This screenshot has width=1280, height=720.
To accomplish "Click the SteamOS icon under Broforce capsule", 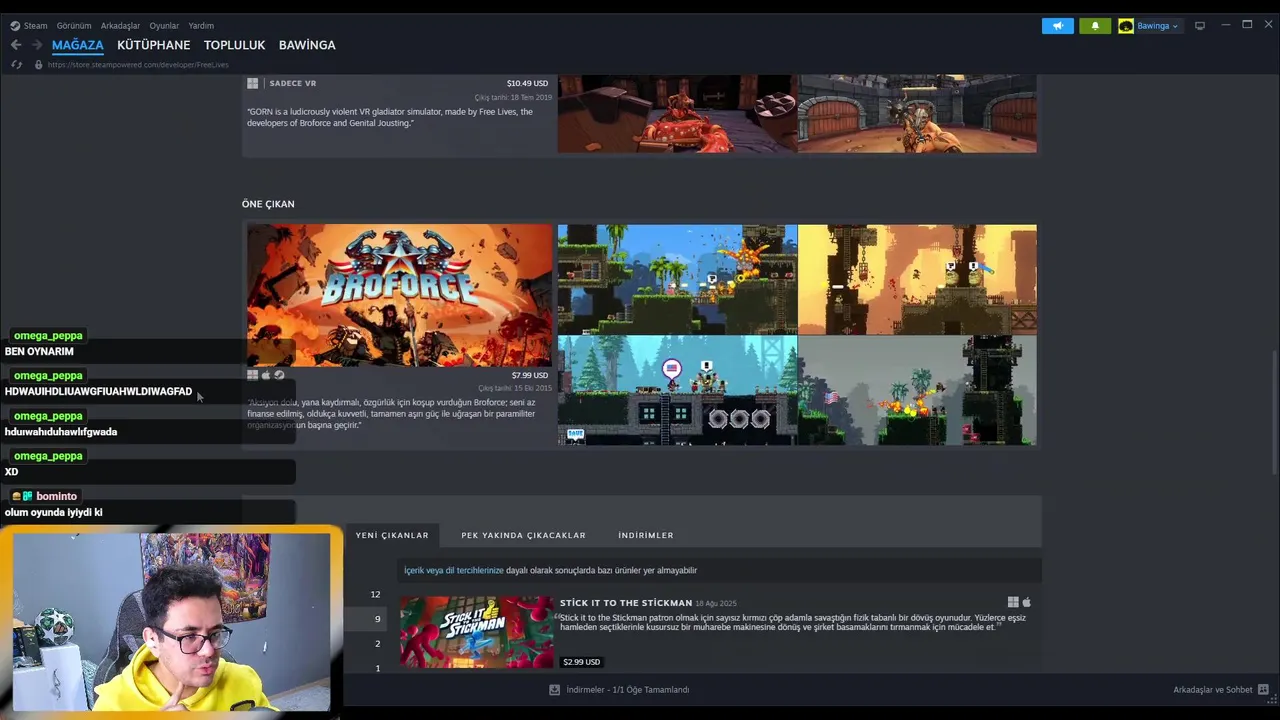I will pyautogui.click(x=279, y=375).
